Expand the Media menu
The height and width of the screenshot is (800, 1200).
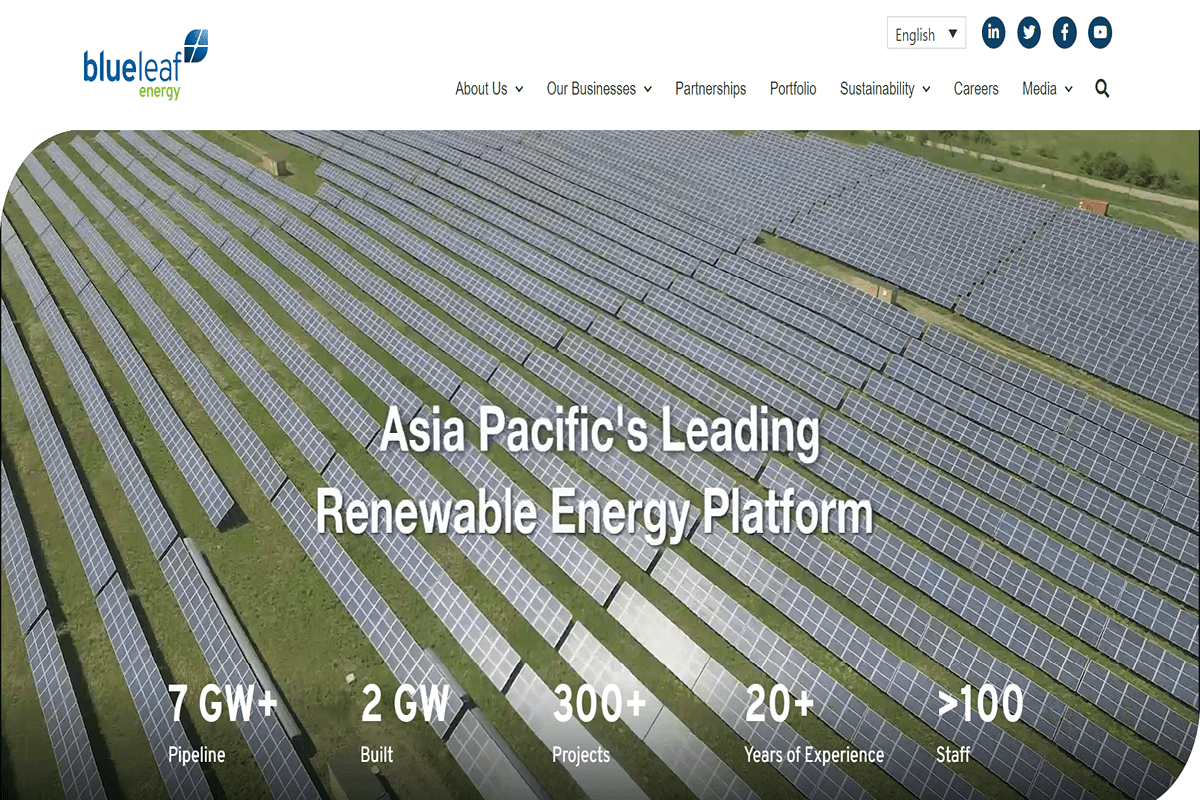point(1046,89)
